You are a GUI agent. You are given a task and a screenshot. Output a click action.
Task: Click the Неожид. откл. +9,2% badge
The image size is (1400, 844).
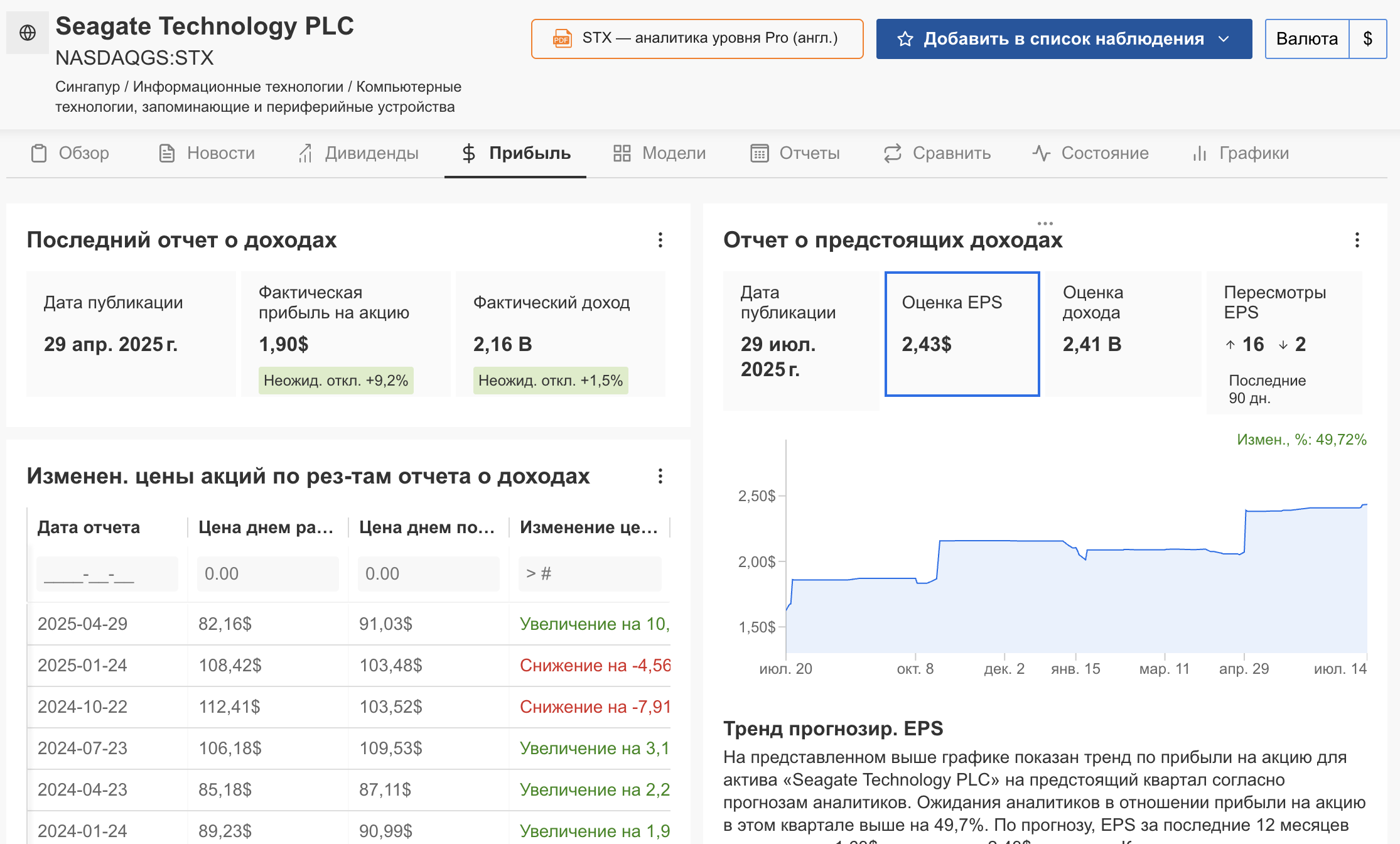point(336,381)
